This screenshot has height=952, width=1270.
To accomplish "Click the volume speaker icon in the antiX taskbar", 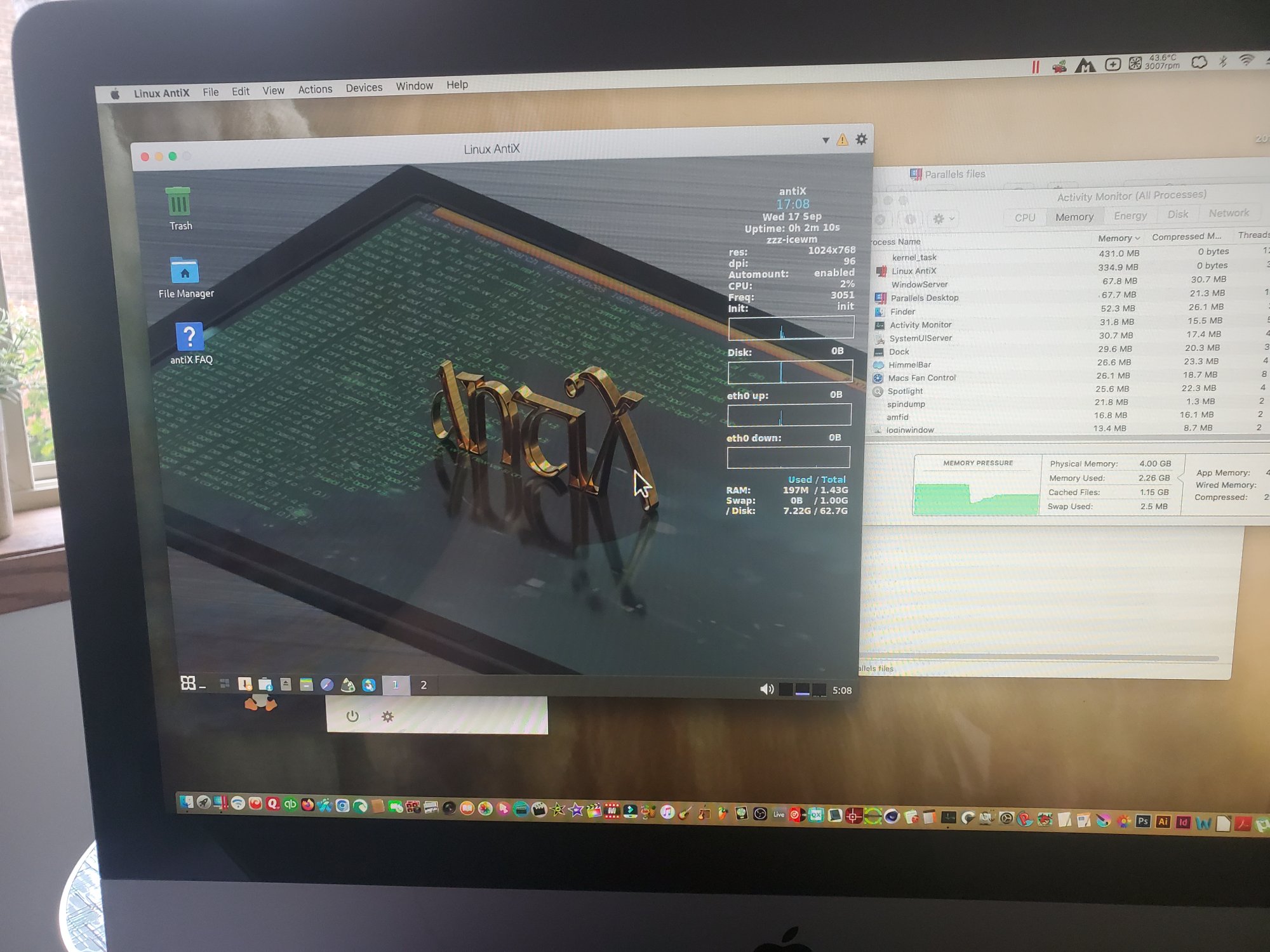I will tap(766, 689).
